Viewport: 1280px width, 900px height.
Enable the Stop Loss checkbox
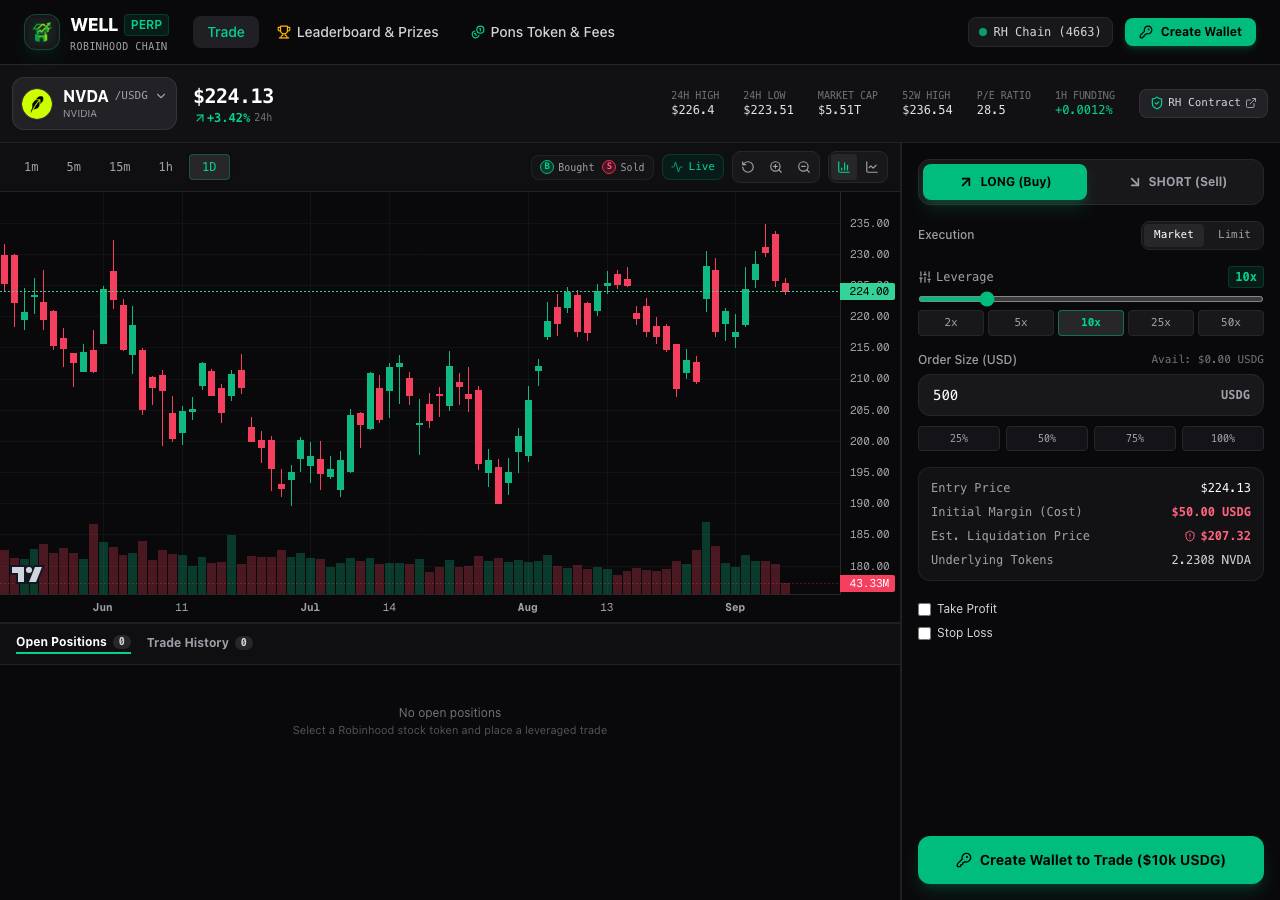coord(925,633)
